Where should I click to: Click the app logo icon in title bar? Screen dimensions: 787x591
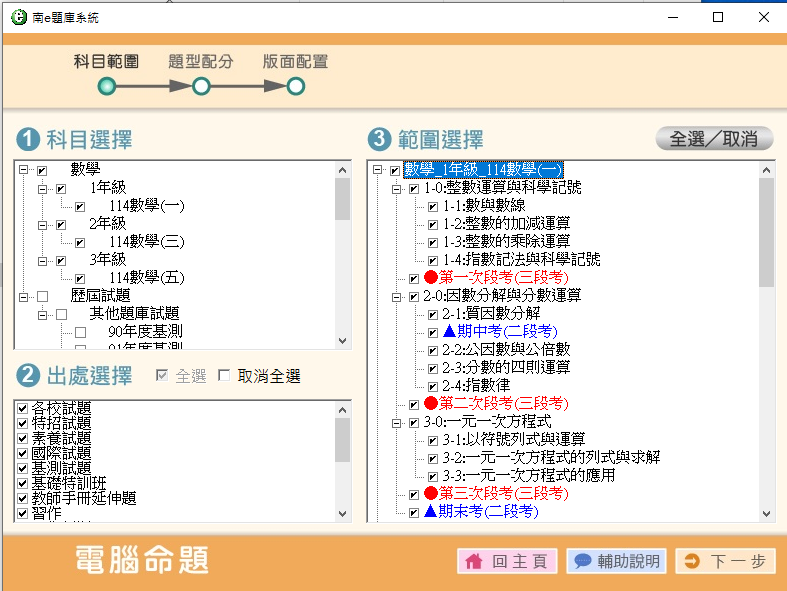(x=18, y=18)
